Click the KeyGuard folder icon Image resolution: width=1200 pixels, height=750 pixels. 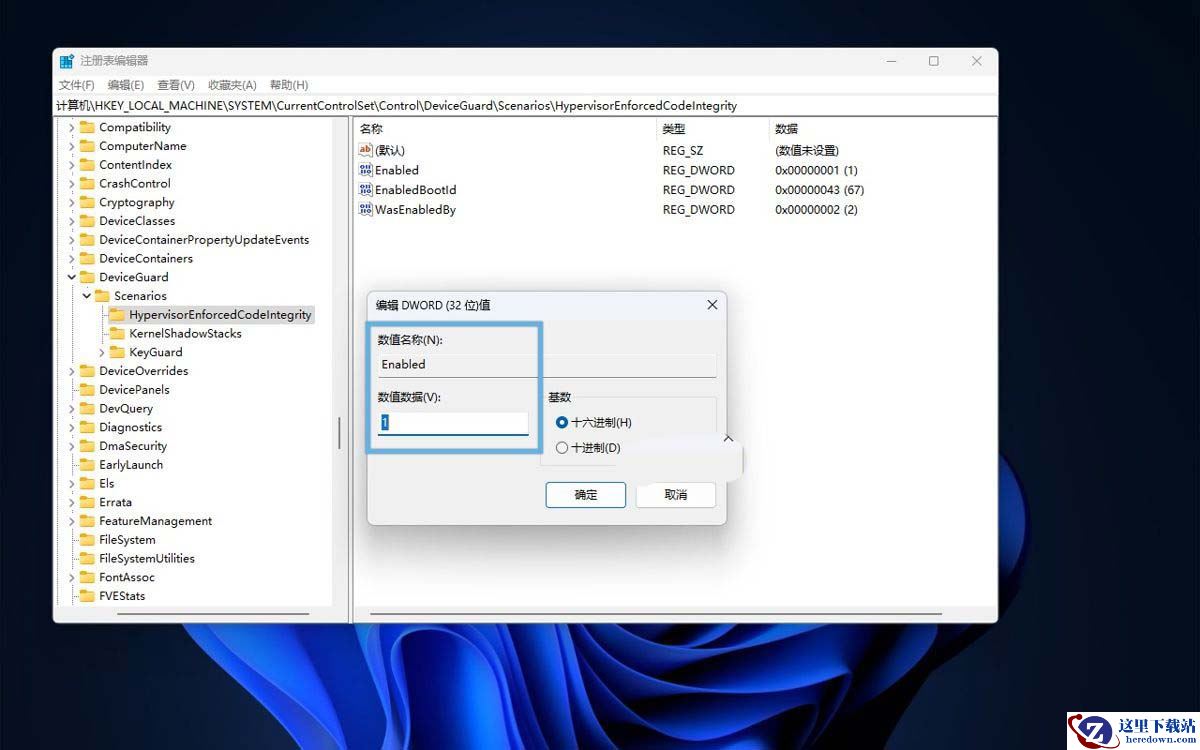click(x=117, y=352)
